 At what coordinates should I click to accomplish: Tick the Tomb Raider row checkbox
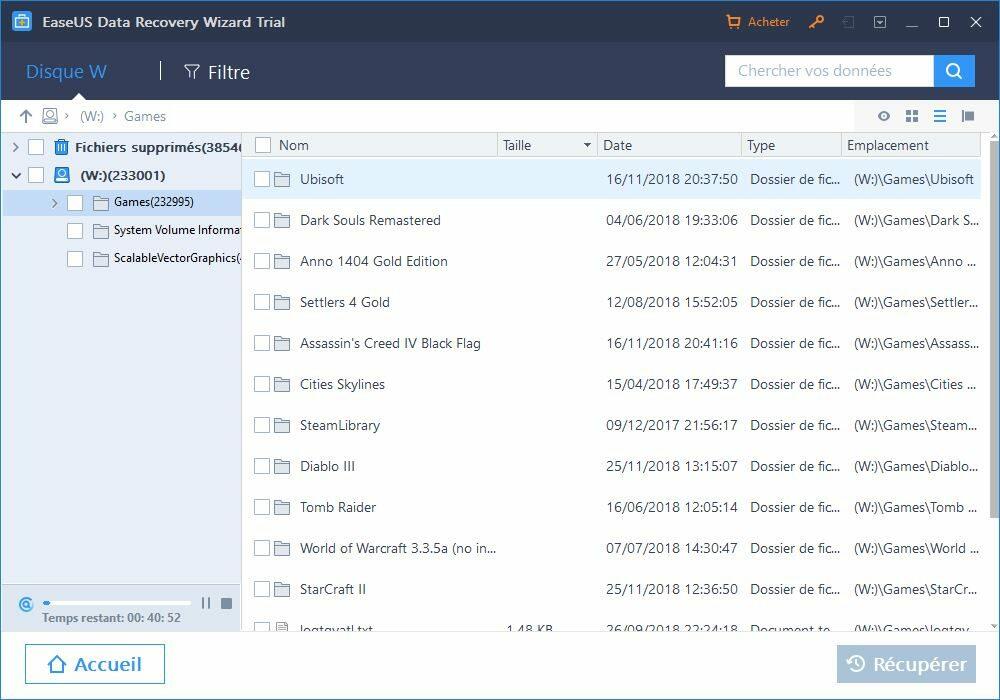coord(262,507)
